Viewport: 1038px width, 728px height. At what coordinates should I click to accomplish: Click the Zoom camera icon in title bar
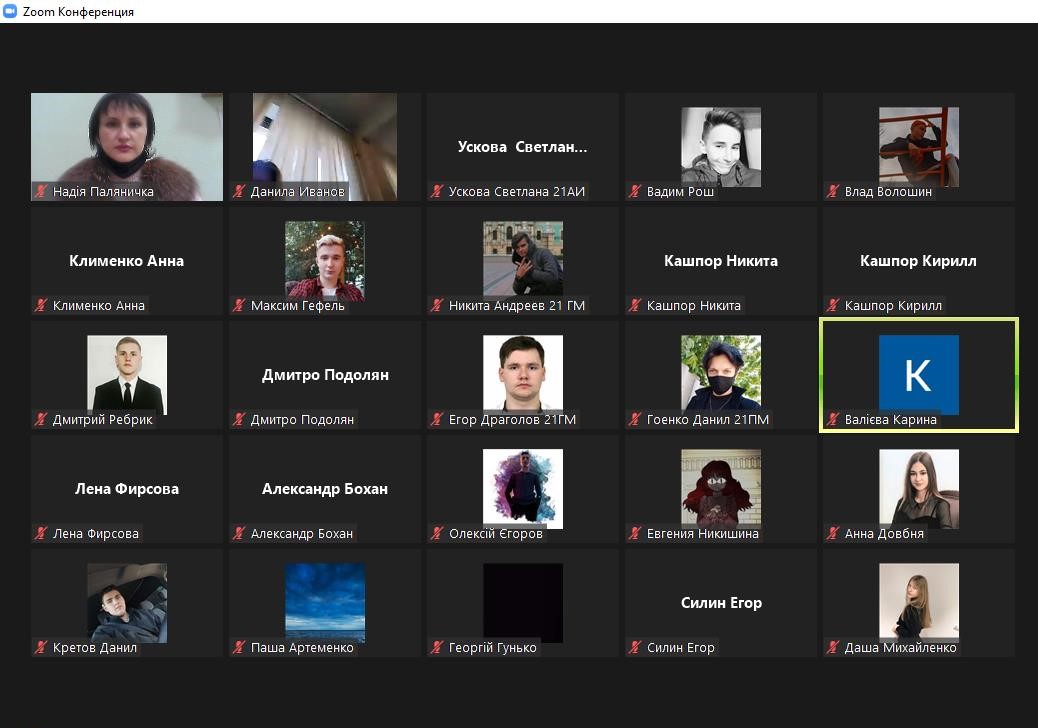click(9, 11)
